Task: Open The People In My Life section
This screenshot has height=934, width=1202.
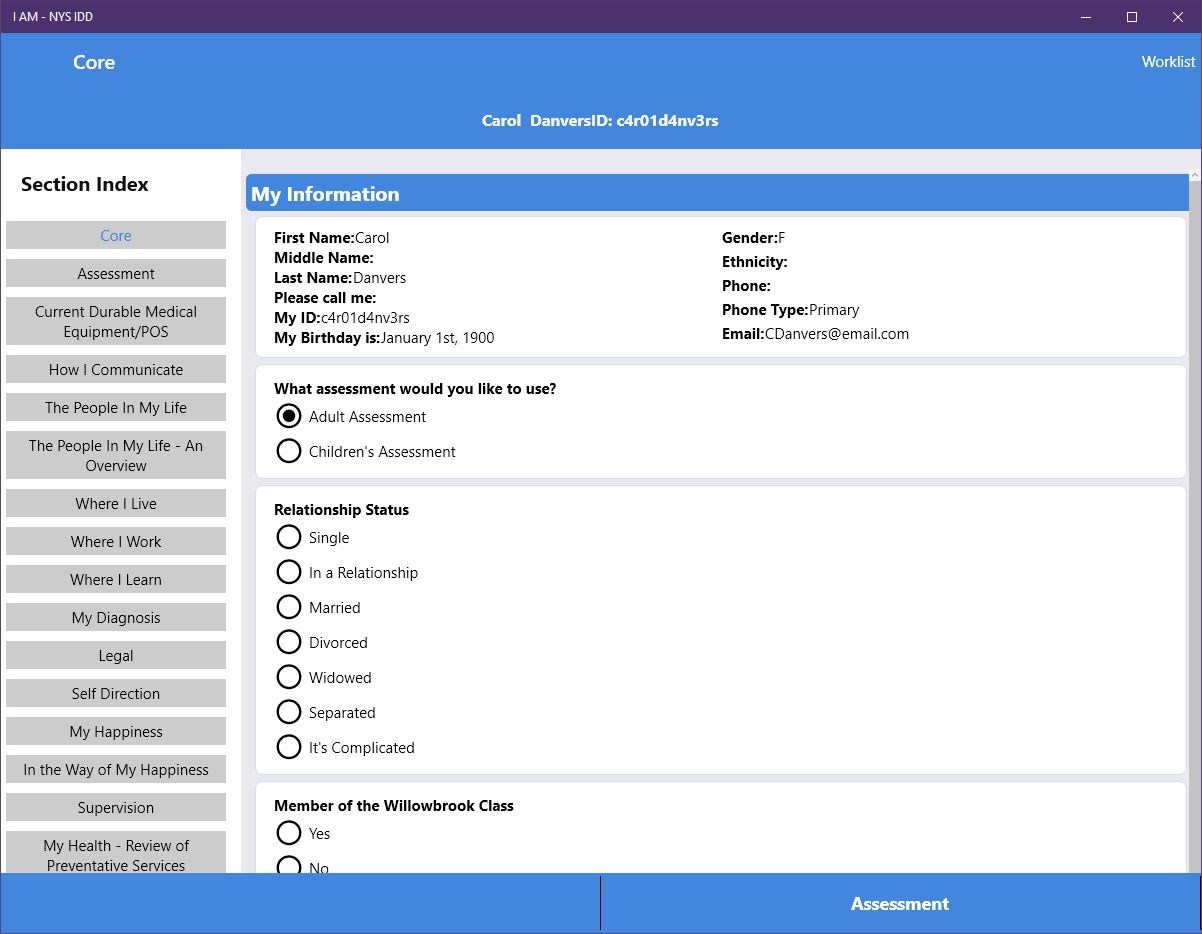Action: 116,407
